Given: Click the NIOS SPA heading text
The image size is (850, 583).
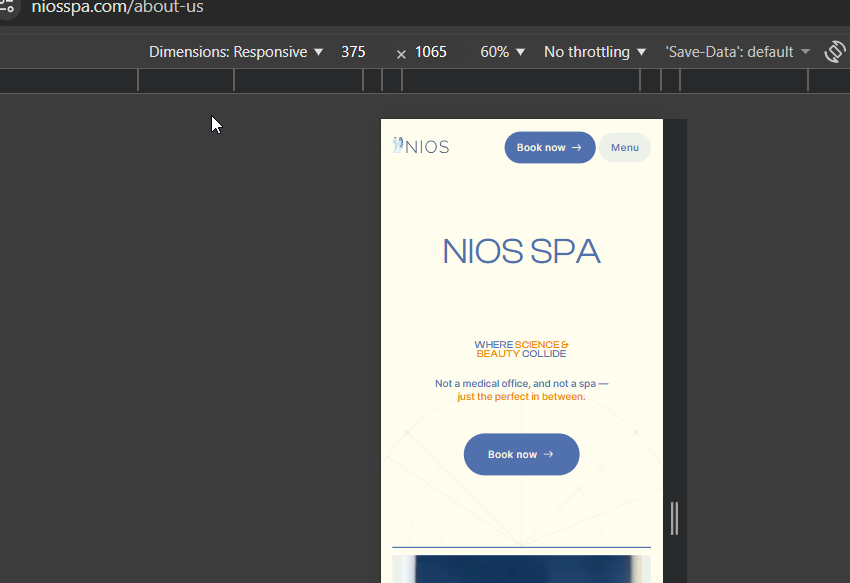Looking at the screenshot, I should 521,251.
